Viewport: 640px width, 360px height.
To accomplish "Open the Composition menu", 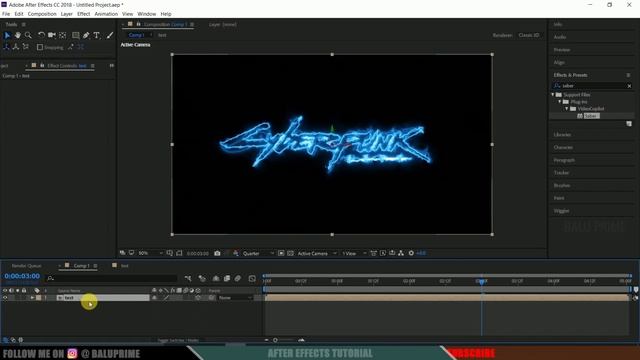I will [42, 14].
